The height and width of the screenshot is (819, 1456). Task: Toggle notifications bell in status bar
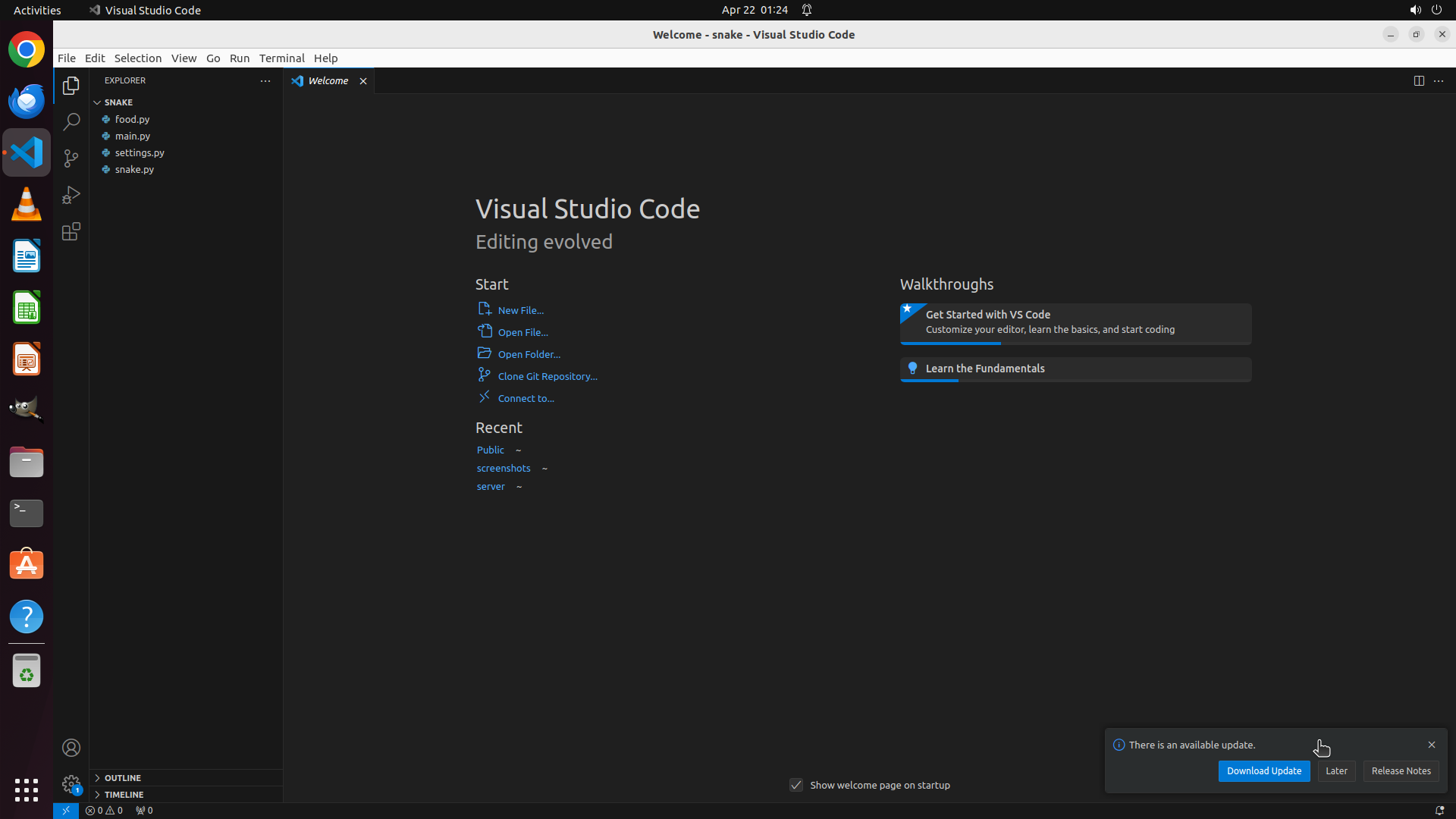click(1439, 810)
